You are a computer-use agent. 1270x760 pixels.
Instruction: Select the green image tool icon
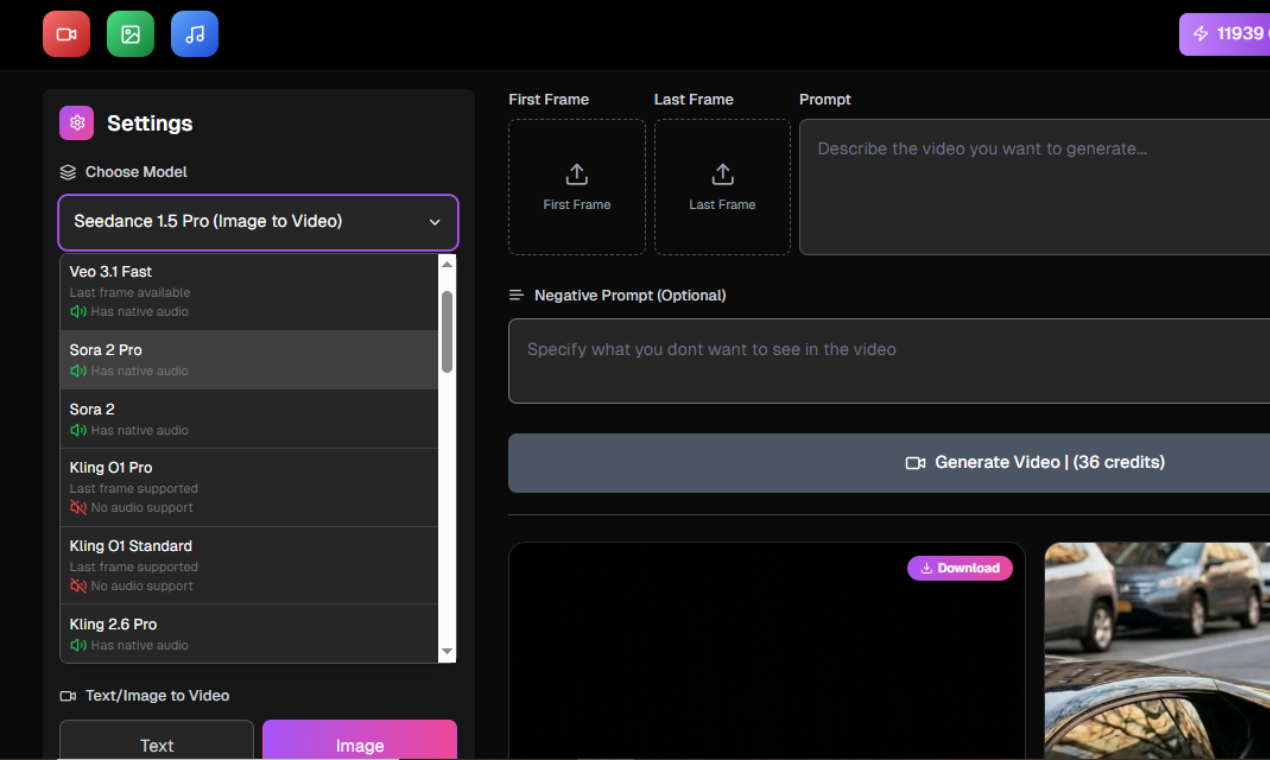coord(130,33)
